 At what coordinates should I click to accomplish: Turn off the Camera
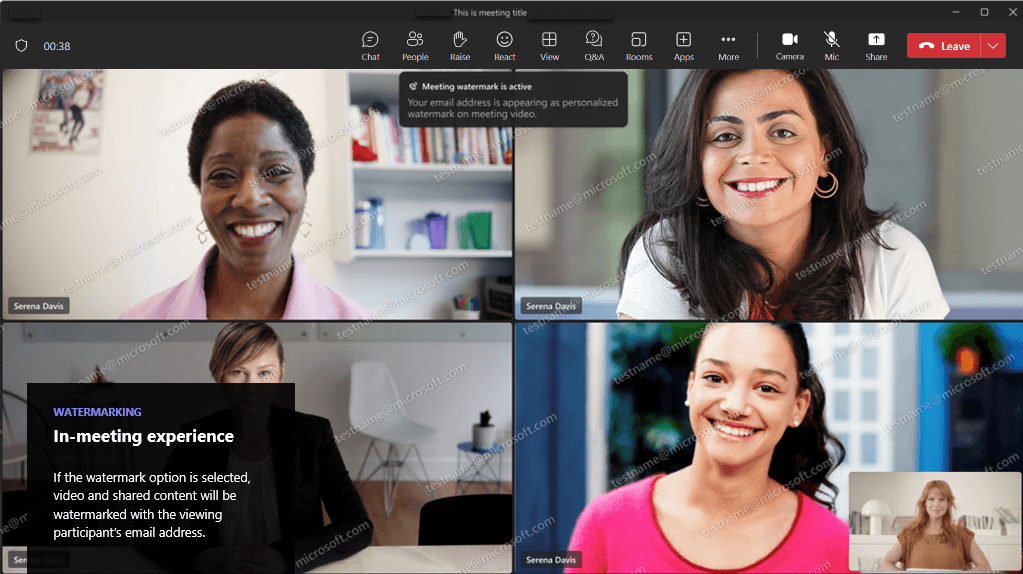click(790, 45)
